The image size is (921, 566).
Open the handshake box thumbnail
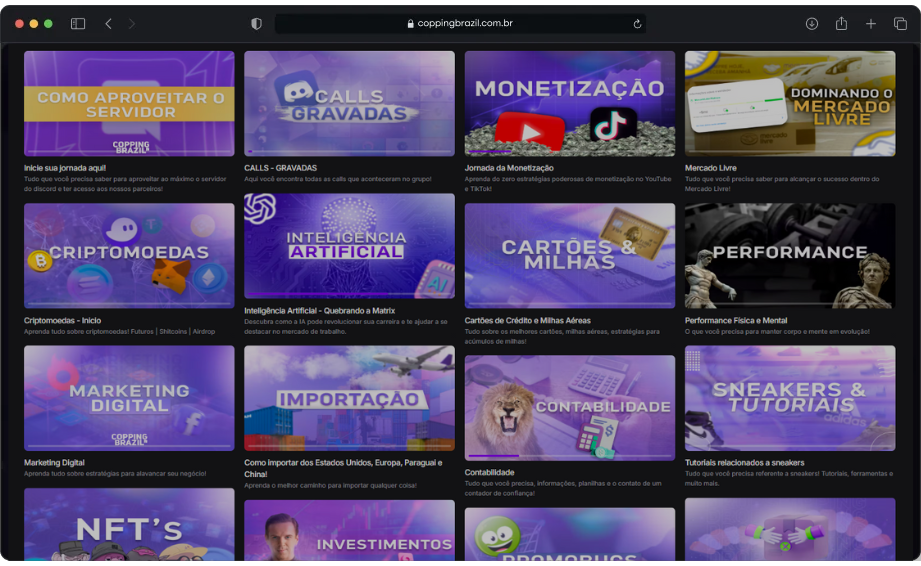click(790, 530)
